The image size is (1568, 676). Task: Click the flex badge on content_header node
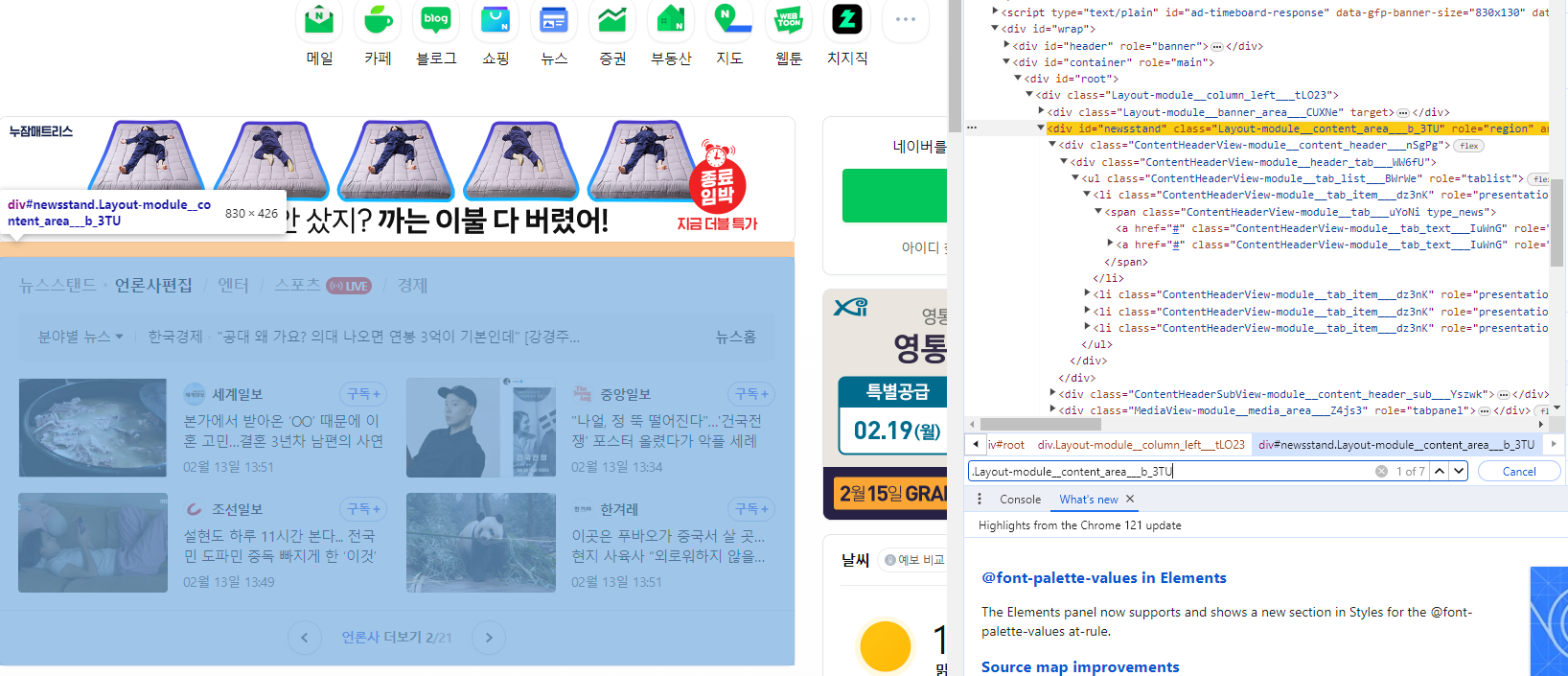pyautogui.click(x=1469, y=146)
